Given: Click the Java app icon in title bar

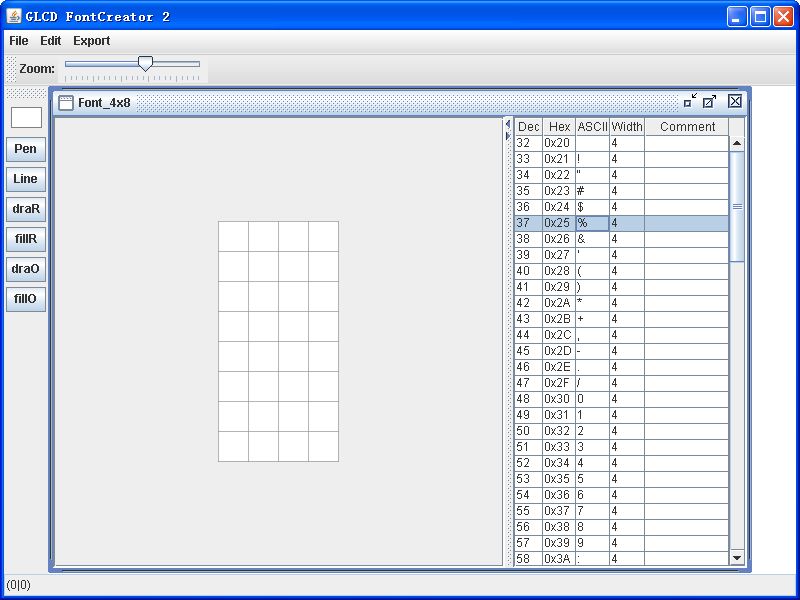Looking at the screenshot, I should 14,16.
